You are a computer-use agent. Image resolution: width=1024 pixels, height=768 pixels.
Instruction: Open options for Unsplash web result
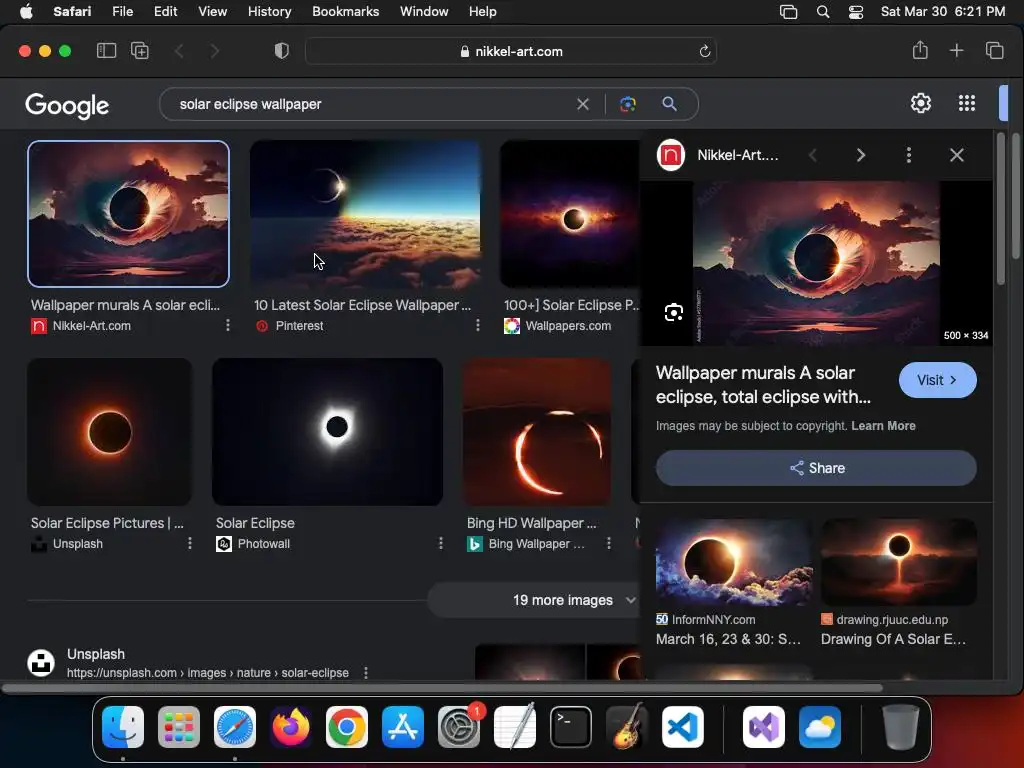tap(366, 673)
